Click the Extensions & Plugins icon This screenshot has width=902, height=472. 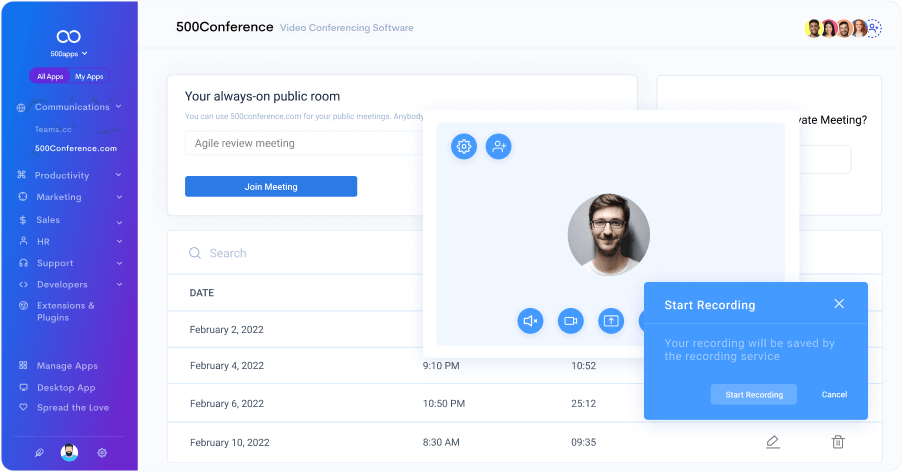pos(24,305)
